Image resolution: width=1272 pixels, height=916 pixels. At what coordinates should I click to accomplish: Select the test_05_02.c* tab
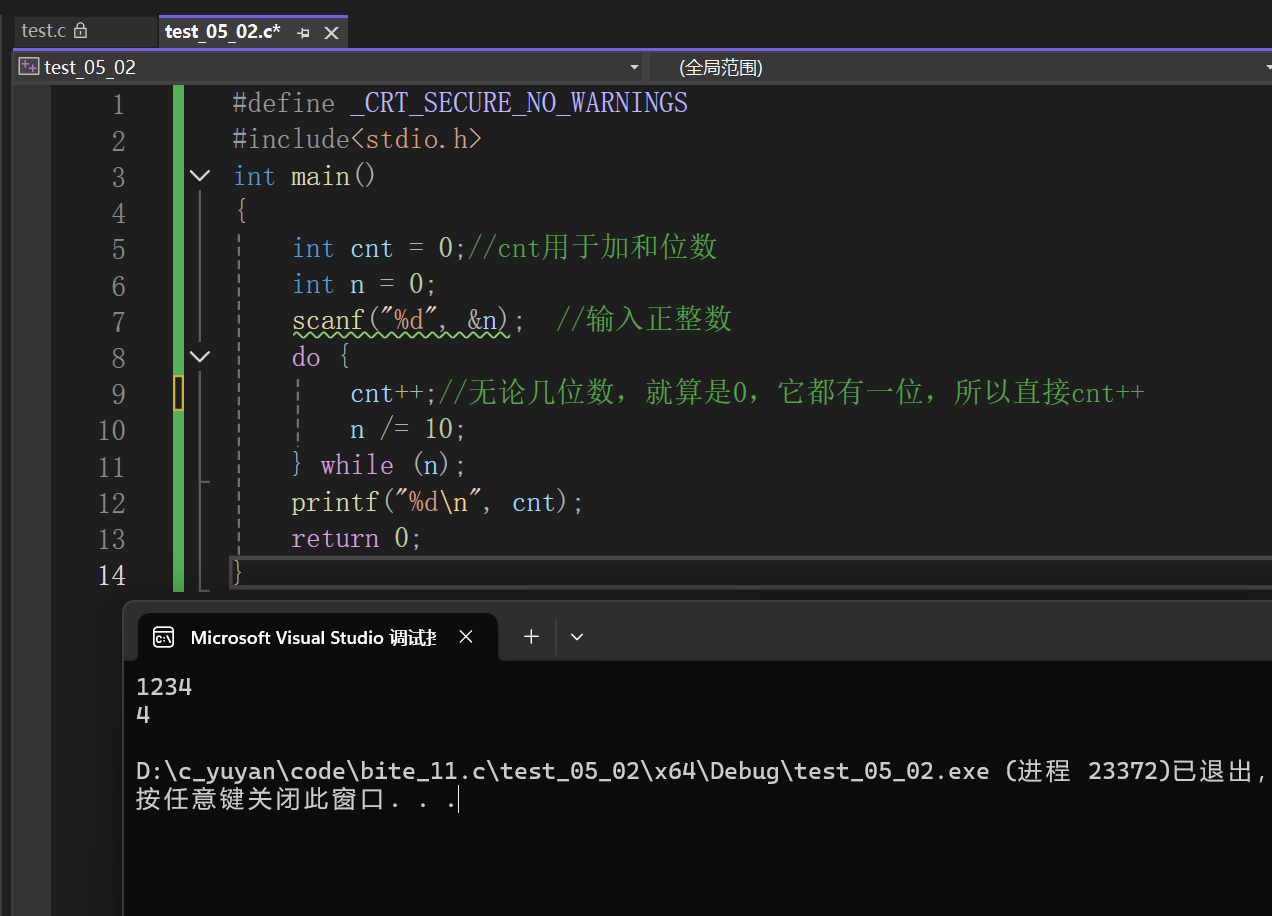click(222, 32)
